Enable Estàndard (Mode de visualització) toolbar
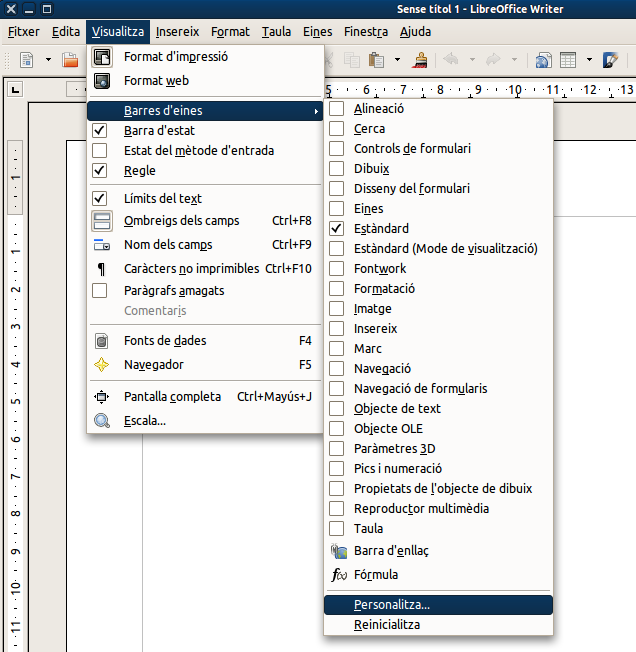Image resolution: width=636 pixels, height=652 pixels. tap(438, 249)
